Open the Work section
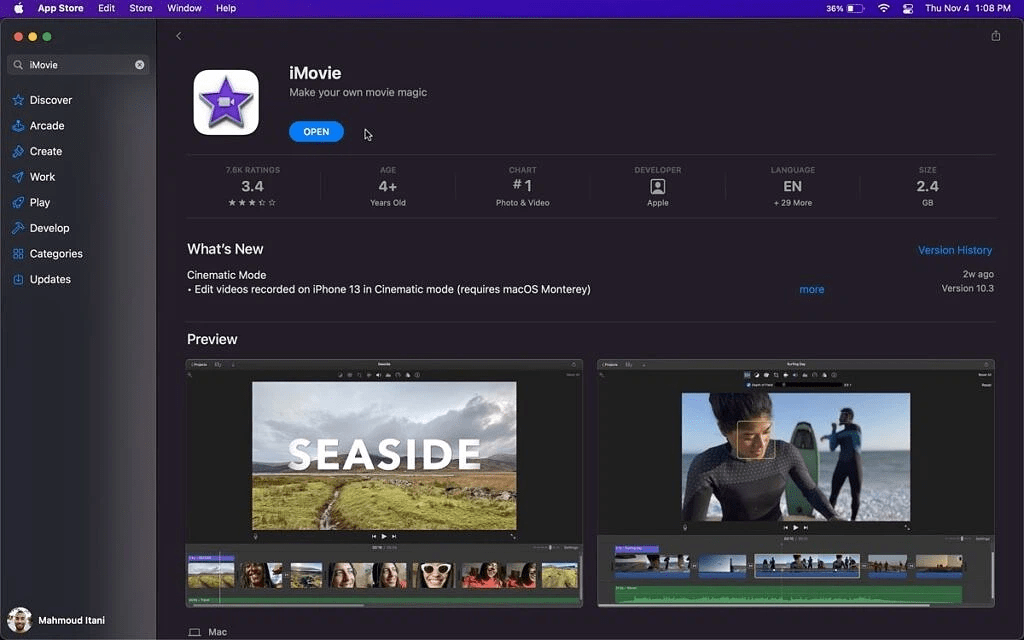Screen dimensions: 1024x640 43,176
